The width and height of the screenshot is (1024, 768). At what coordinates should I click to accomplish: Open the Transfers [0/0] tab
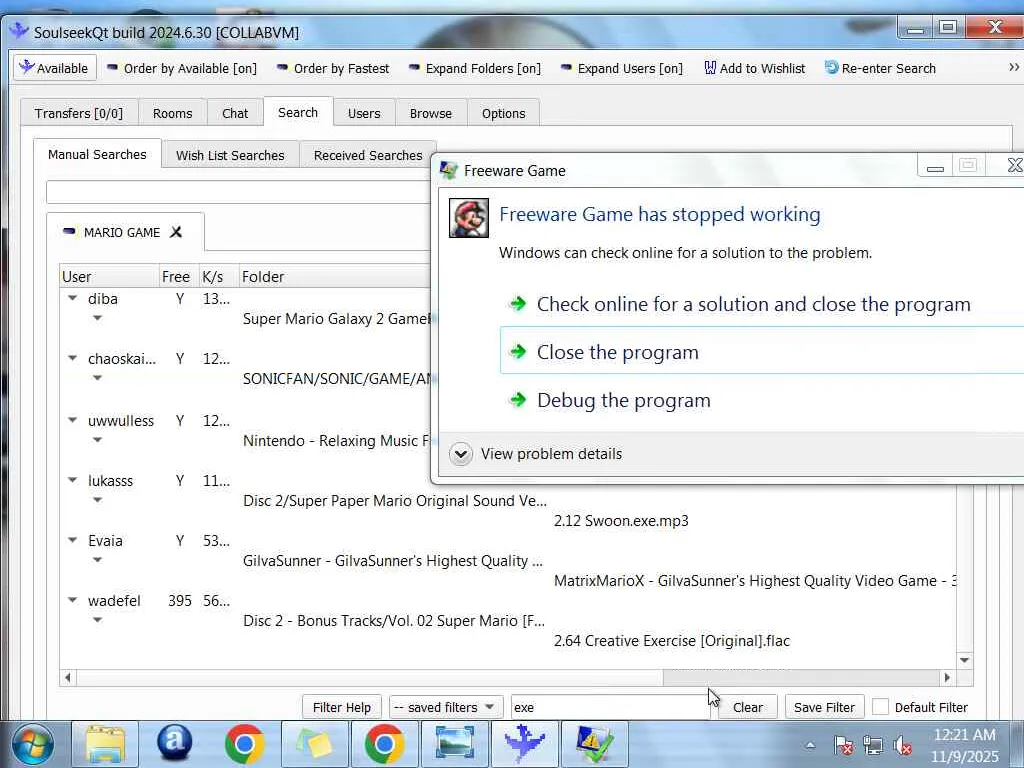click(x=78, y=113)
